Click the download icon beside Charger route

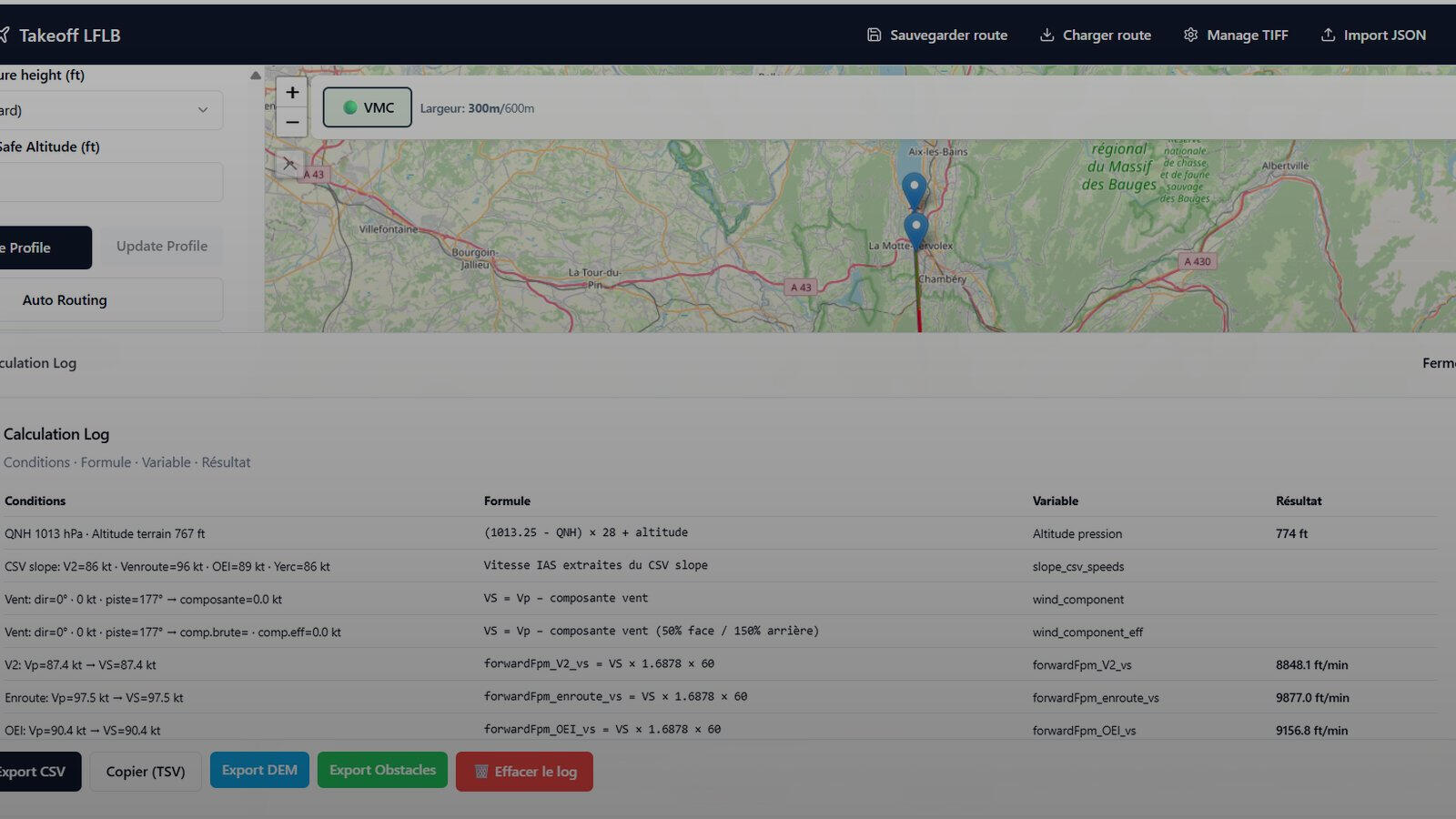tap(1046, 35)
